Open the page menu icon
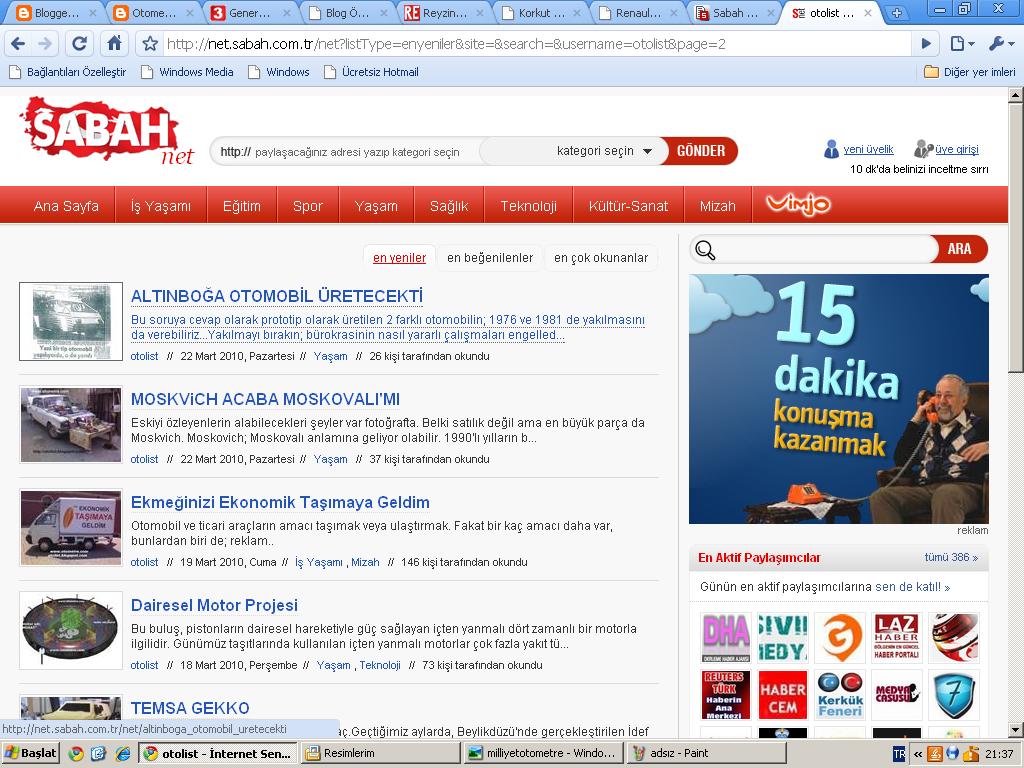The height and width of the screenshot is (768, 1024). tap(962, 44)
